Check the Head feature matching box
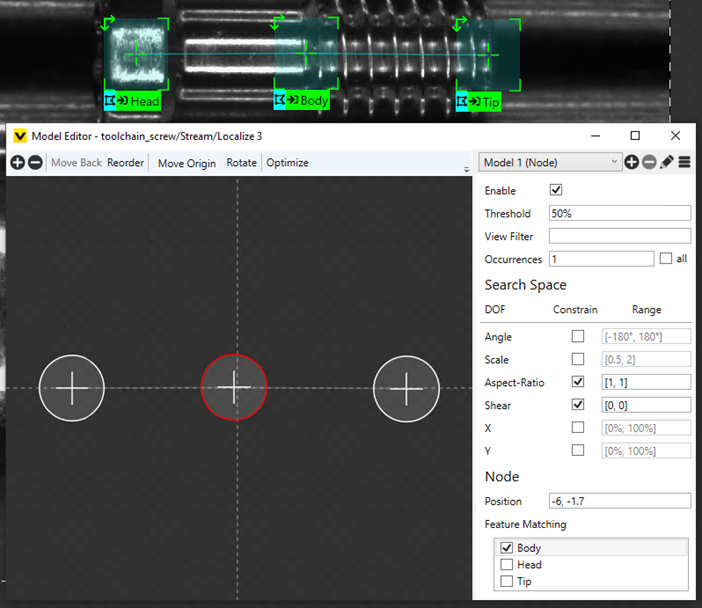 [506, 565]
